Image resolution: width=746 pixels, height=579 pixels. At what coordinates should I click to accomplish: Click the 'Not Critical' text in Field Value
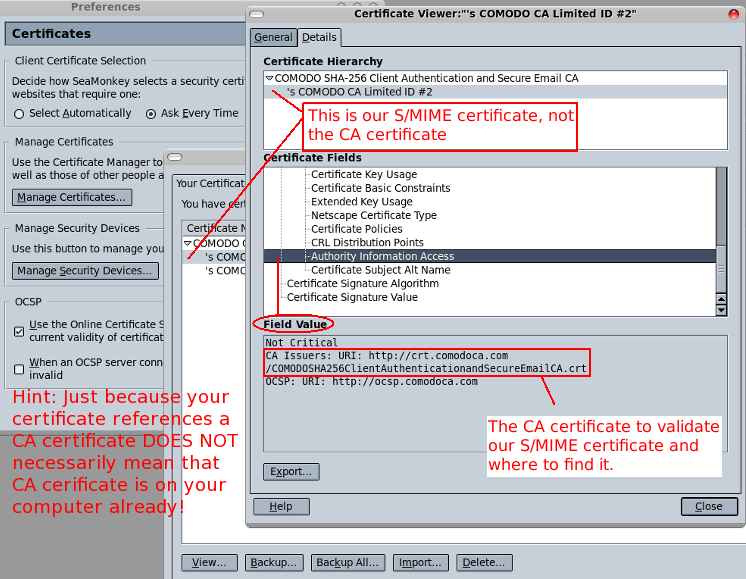click(302, 343)
